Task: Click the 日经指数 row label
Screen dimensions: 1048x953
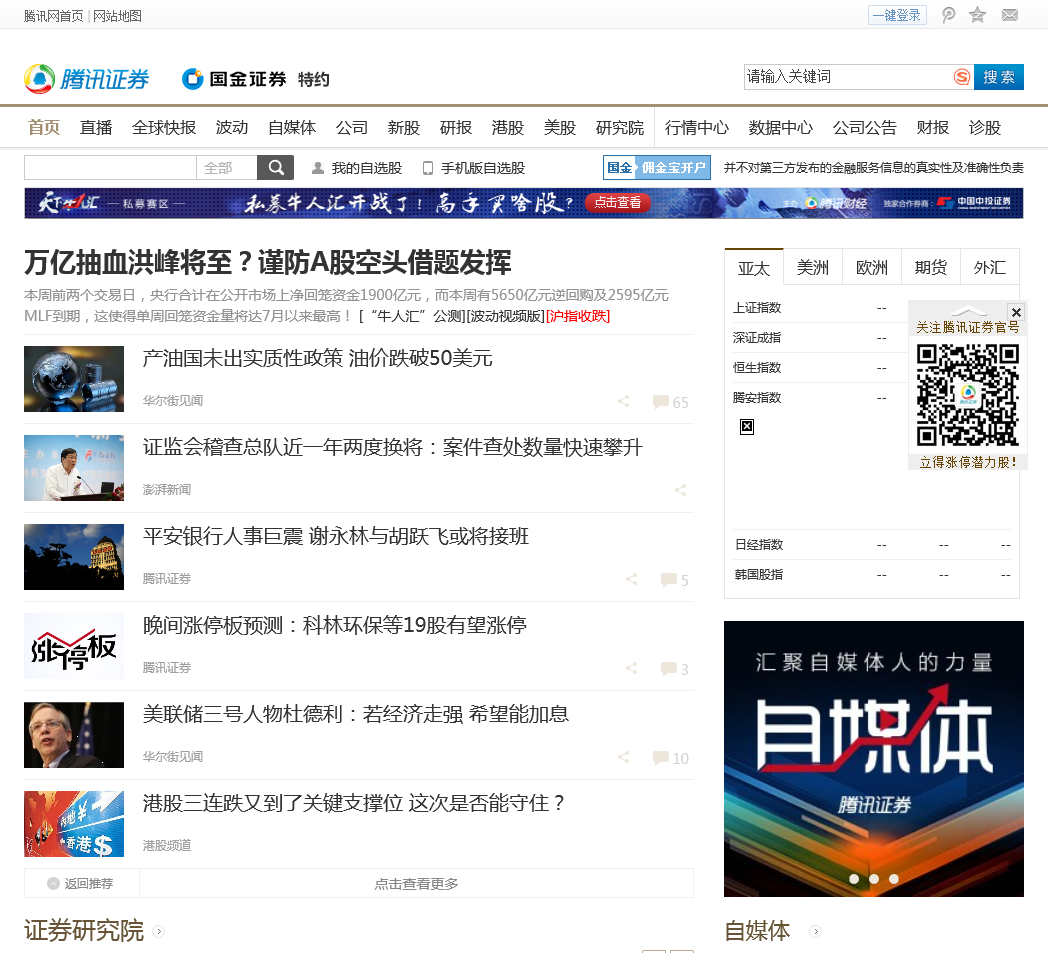Action: pyautogui.click(x=759, y=545)
